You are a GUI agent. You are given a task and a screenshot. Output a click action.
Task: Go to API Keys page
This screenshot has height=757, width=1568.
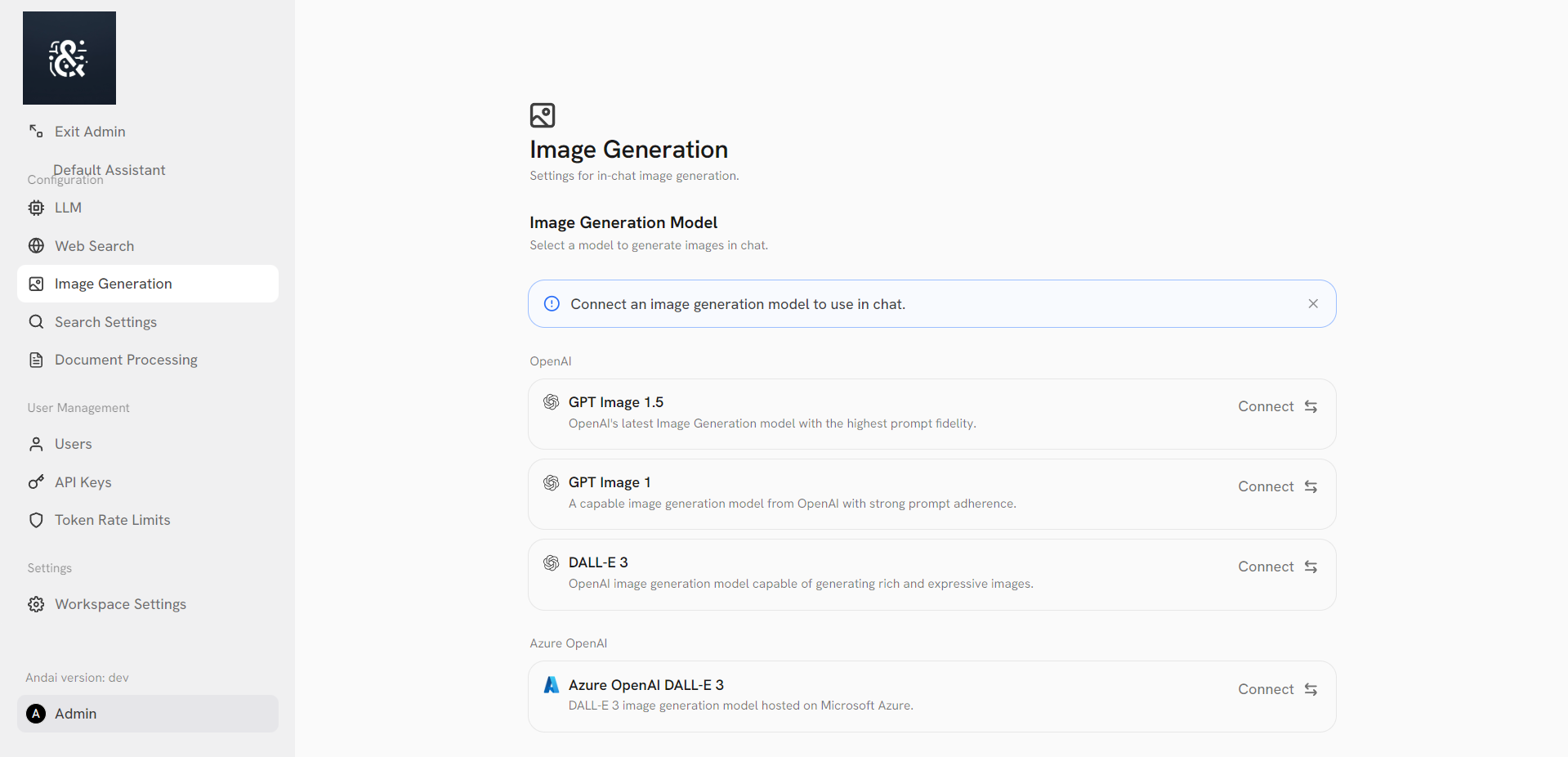click(x=148, y=482)
